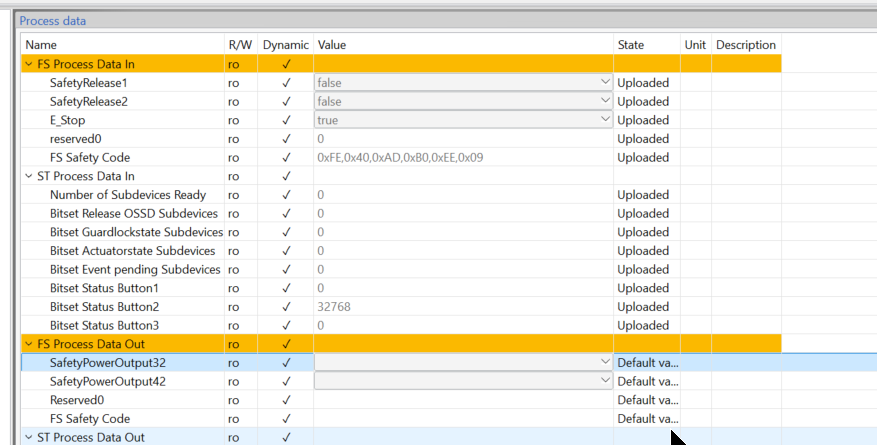The width and height of the screenshot is (877, 445).
Task: Click Default va... state of SafetyPowerOutput32
Action: tap(648, 362)
